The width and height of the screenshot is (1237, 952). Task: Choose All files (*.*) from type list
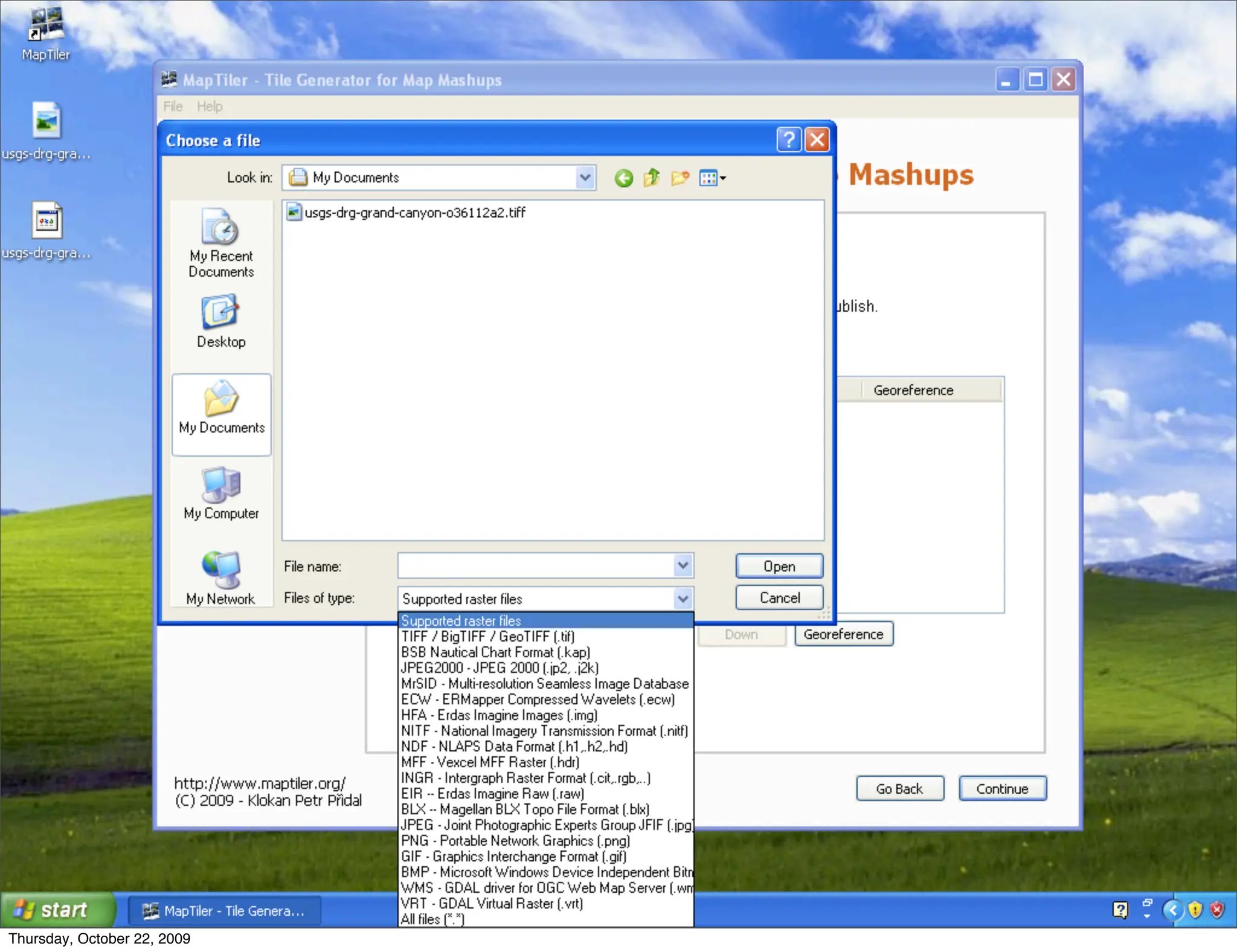pyautogui.click(x=432, y=919)
